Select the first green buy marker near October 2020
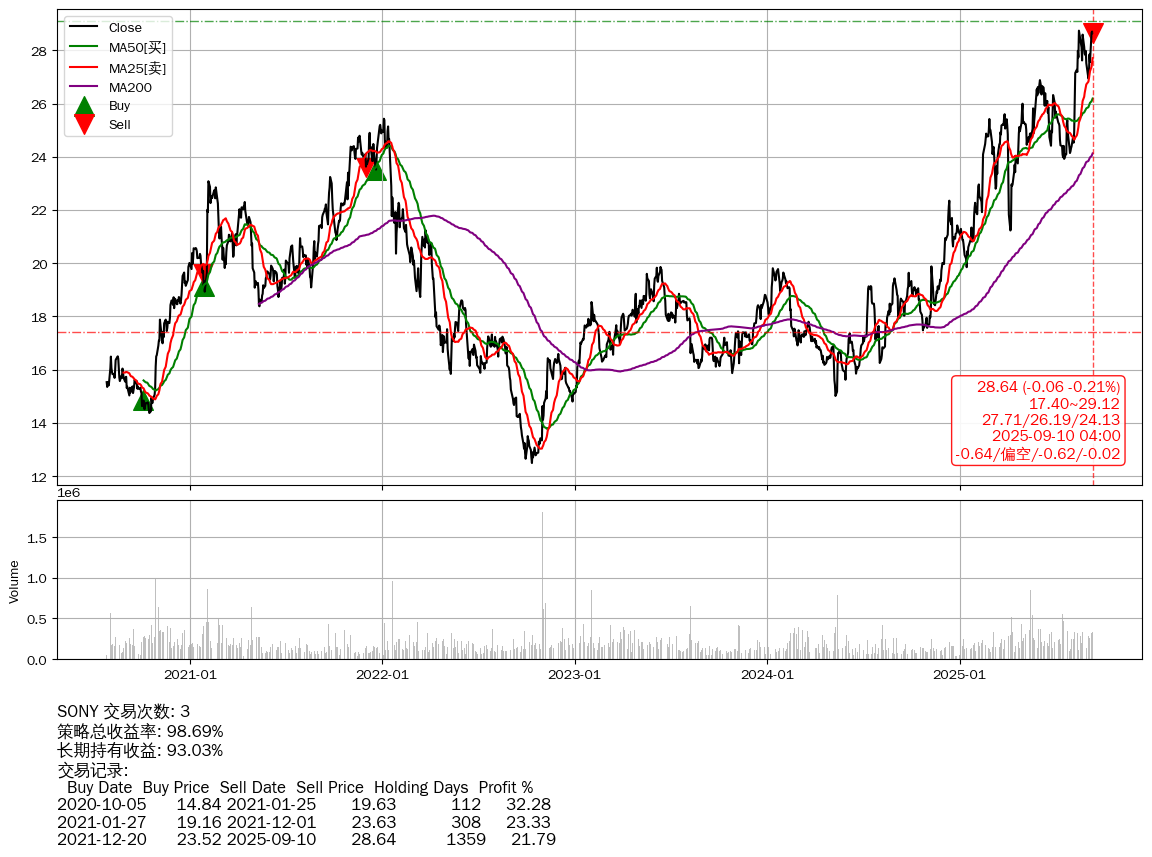The height and width of the screenshot is (857, 1152). [143, 400]
